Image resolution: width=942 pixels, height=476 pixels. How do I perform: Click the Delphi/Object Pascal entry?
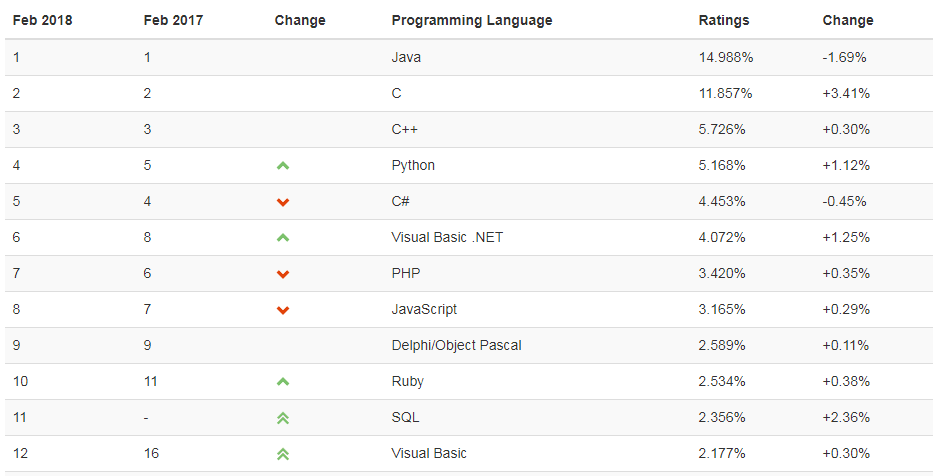pyautogui.click(x=456, y=345)
